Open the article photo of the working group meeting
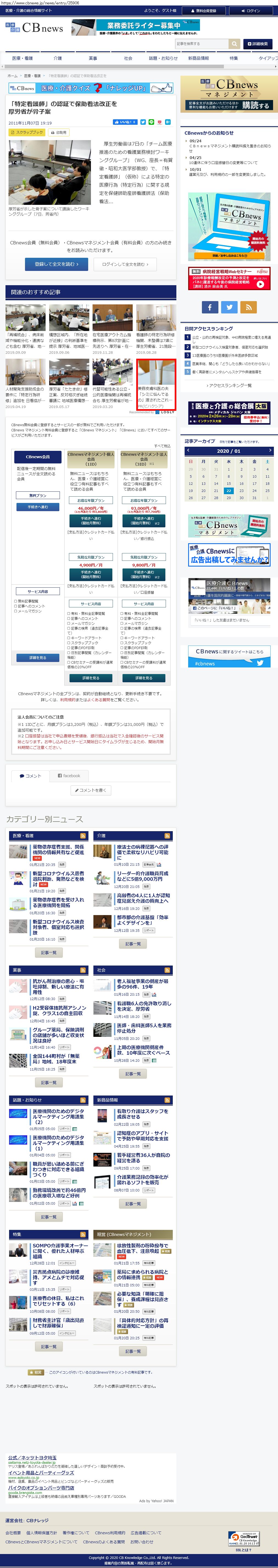The width and height of the screenshot is (278, 1568). point(49,172)
